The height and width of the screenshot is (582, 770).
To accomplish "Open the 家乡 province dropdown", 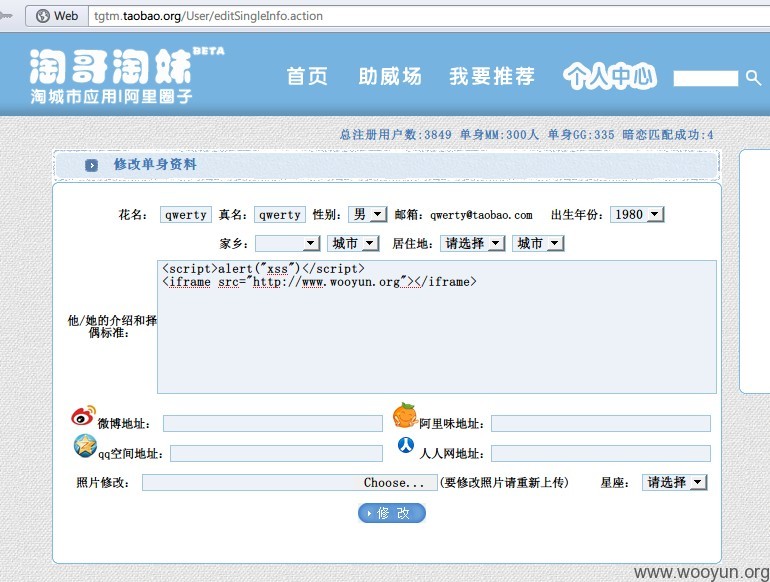I will coord(288,243).
